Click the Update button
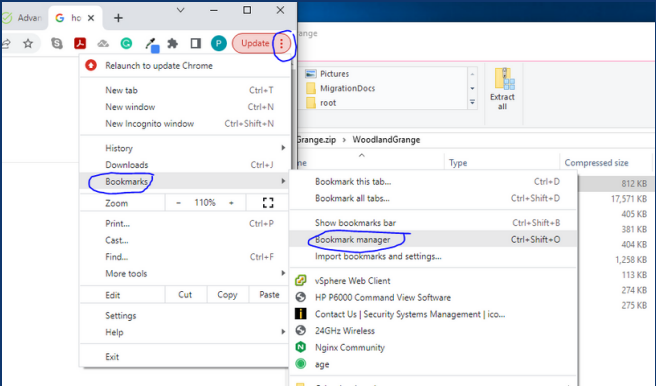This screenshot has height=386, width=656. coord(255,43)
